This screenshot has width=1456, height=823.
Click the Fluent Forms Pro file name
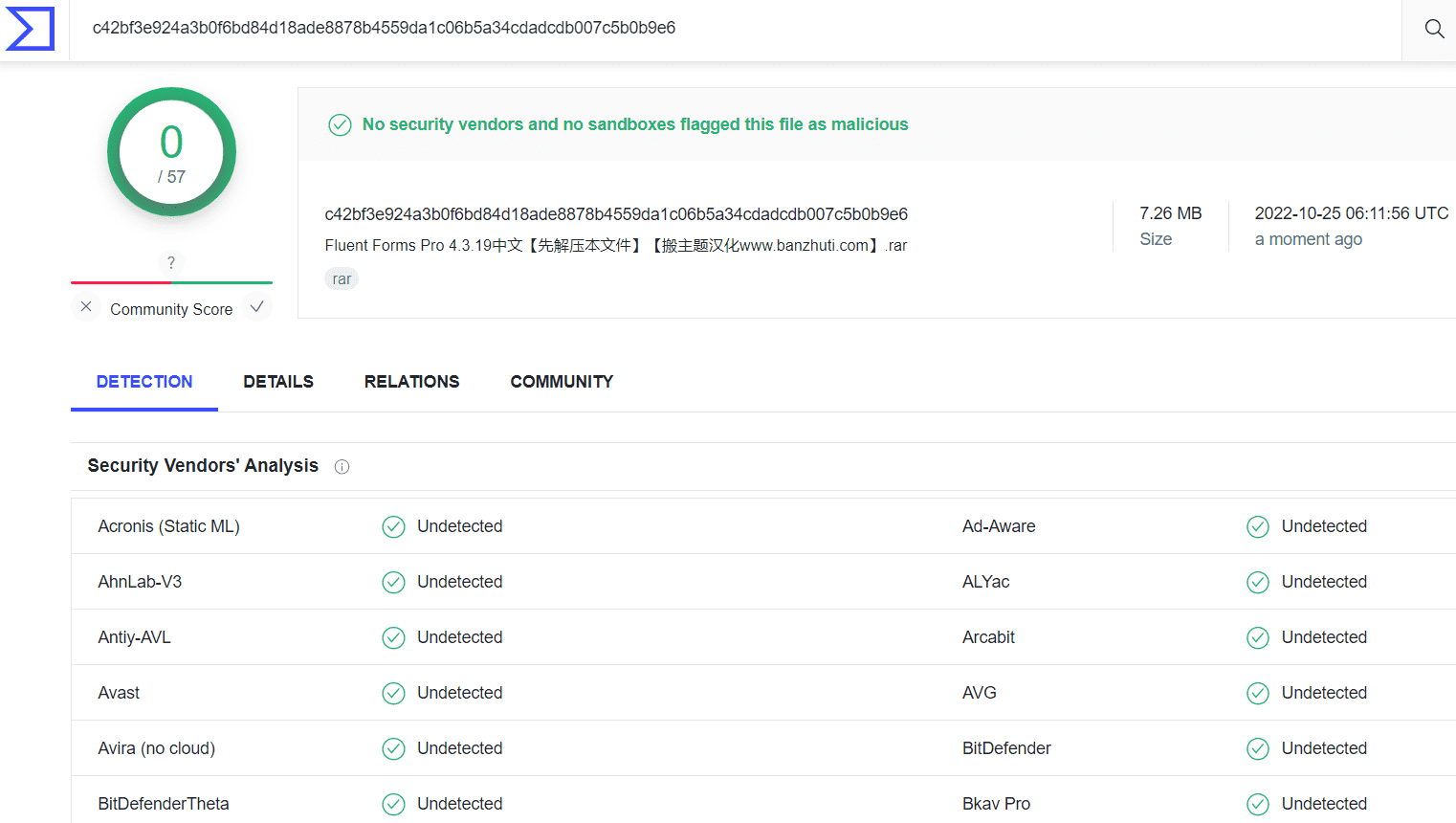point(616,246)
